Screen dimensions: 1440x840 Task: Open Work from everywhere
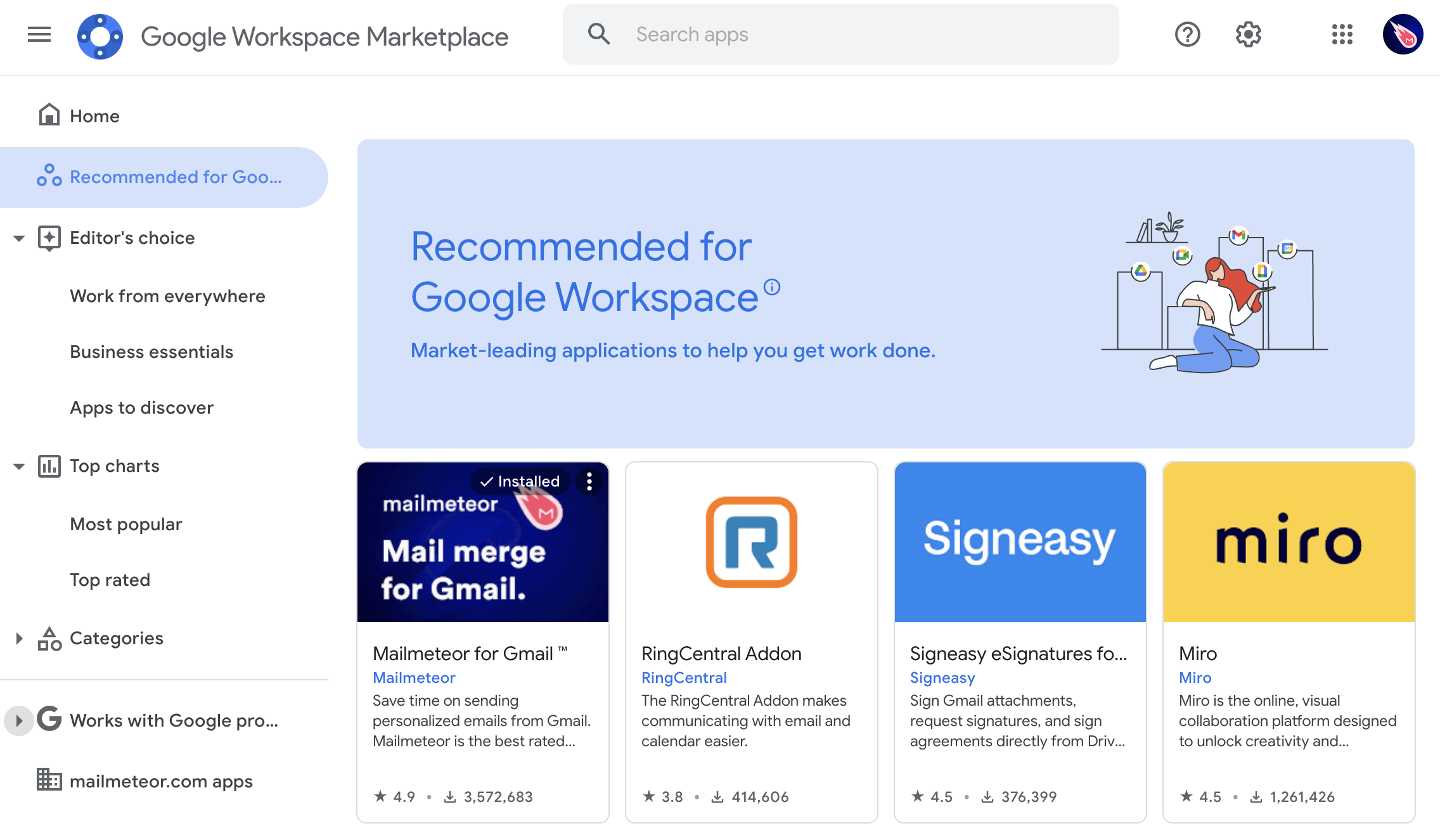tap(167, 296)
